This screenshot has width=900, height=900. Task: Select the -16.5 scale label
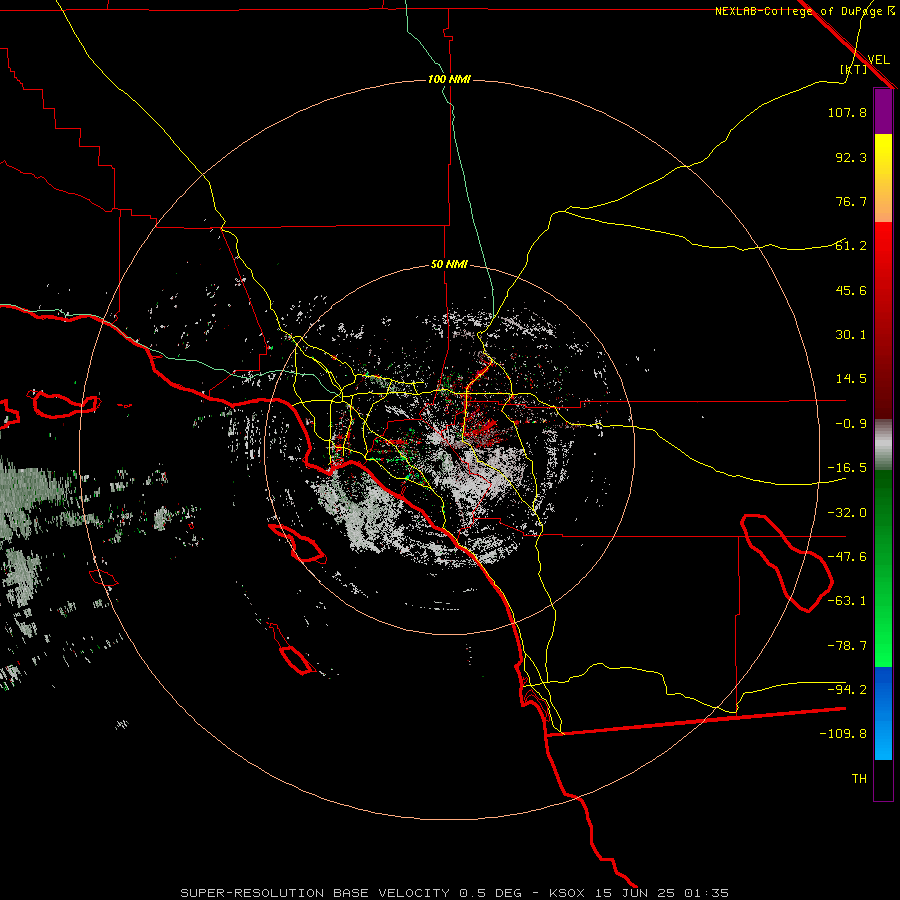click(x=847, y=468)
